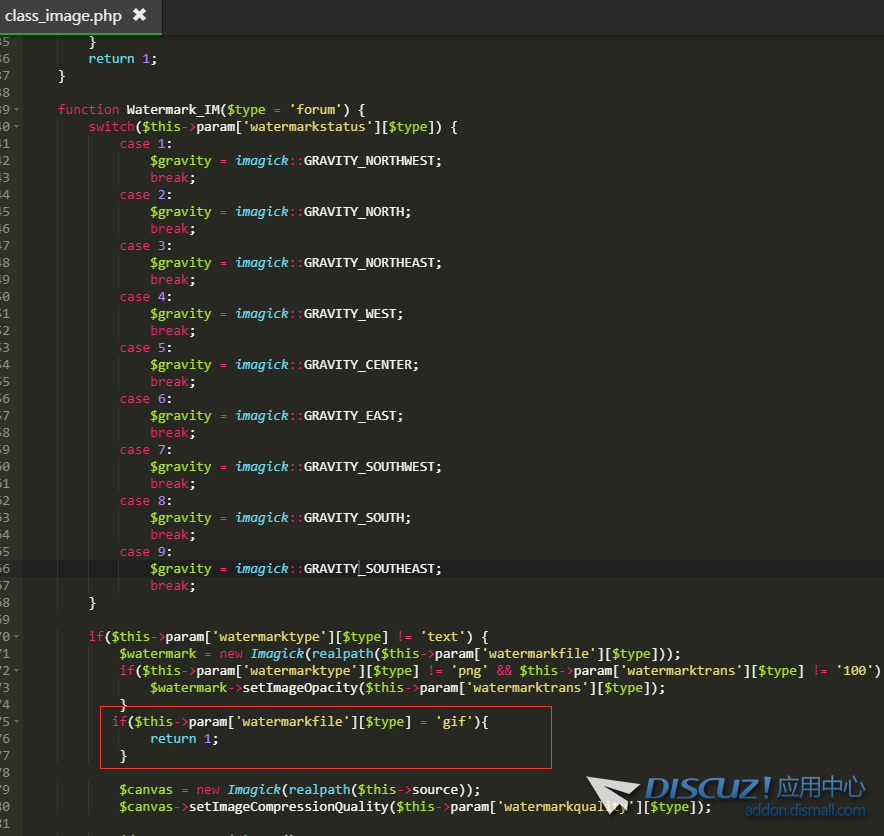This screenshot has height=836, width=884.
Task: Click the 'text' string literal
Action: point(443,636)
